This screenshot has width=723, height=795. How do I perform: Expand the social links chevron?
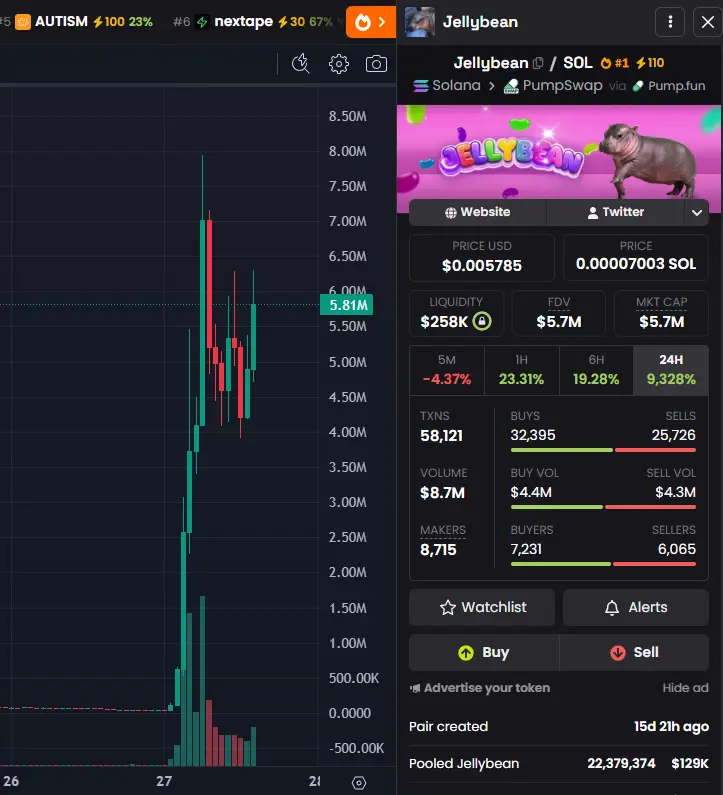coord(697,212)
